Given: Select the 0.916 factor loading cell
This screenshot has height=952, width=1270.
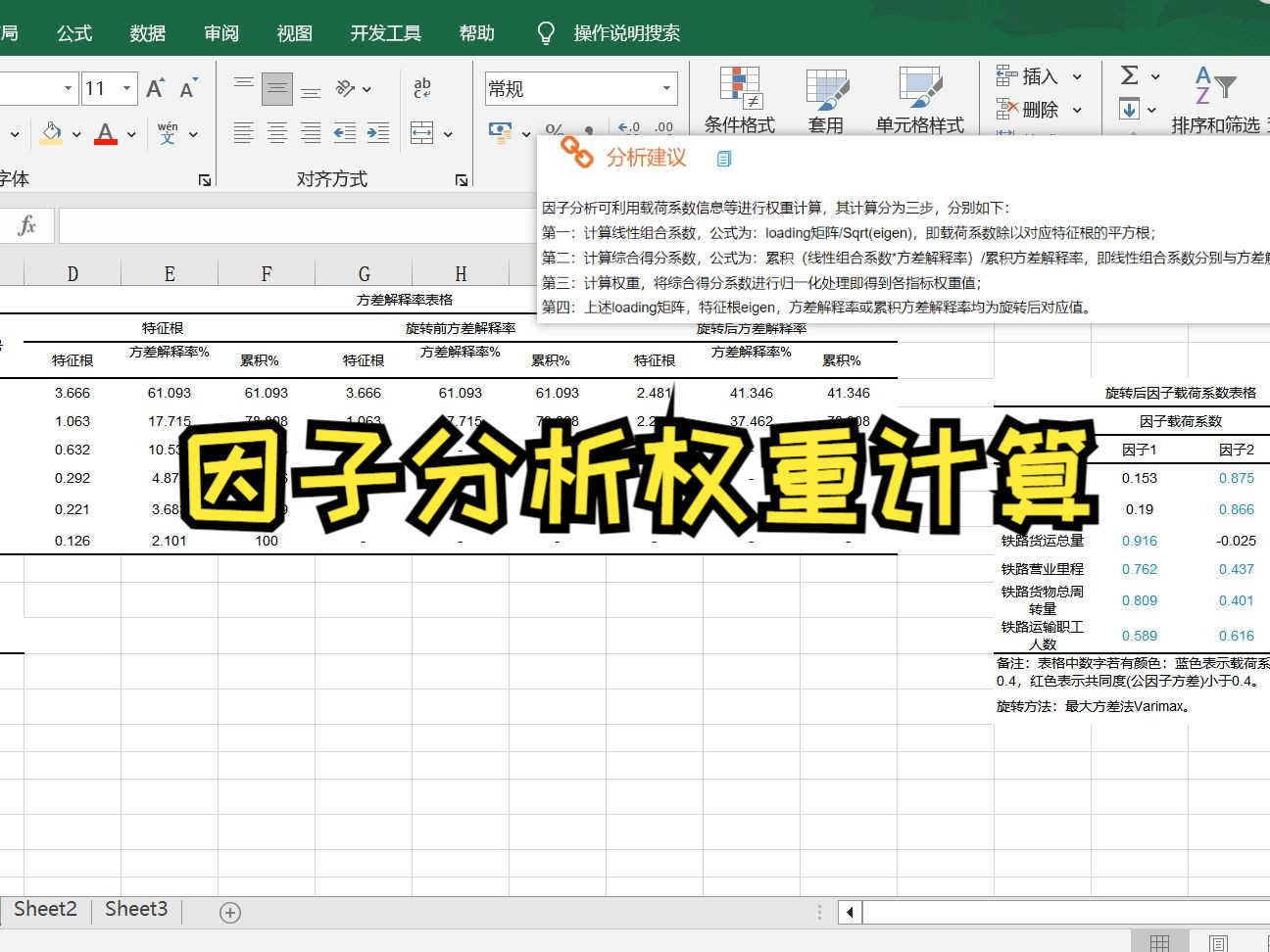Looking at the screenshot, I should click(x=1140, y=541).
